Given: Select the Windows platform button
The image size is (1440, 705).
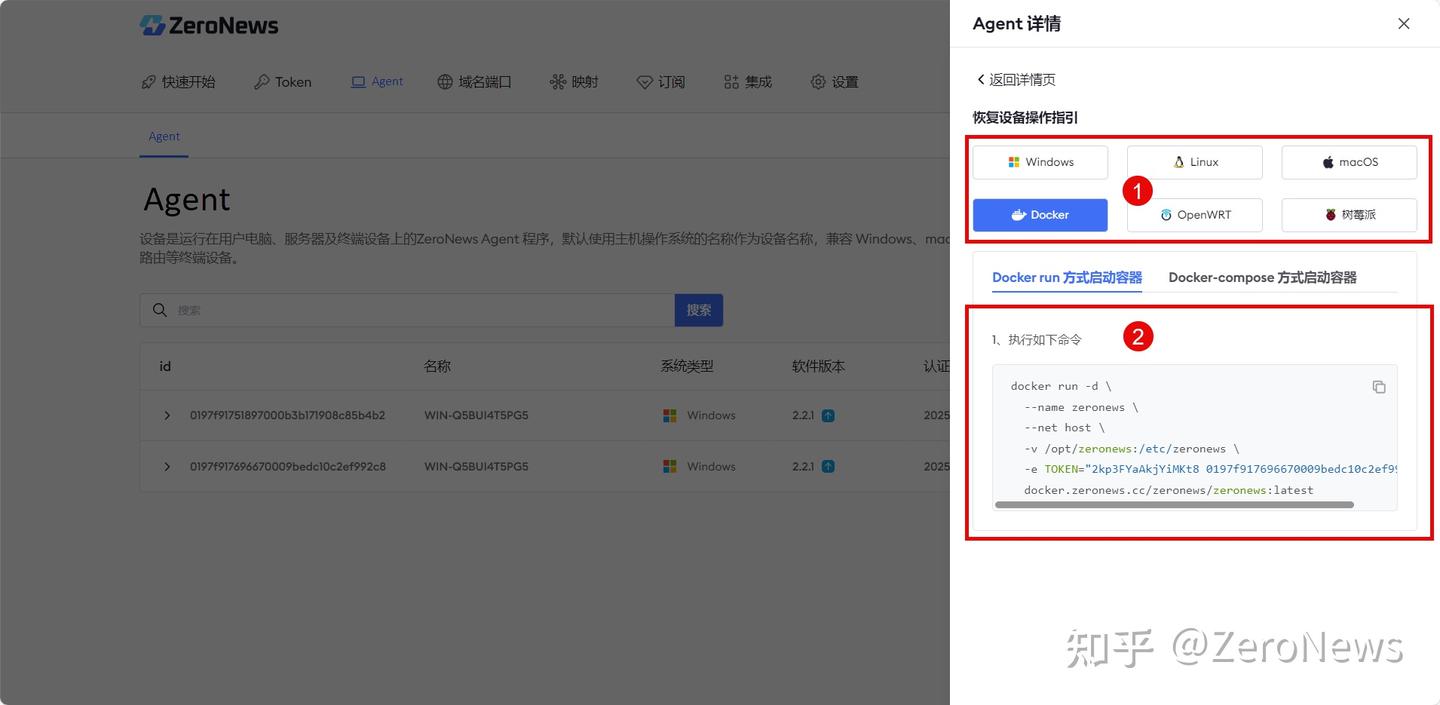Looking at the screenshot, I should pos(1040,162).
